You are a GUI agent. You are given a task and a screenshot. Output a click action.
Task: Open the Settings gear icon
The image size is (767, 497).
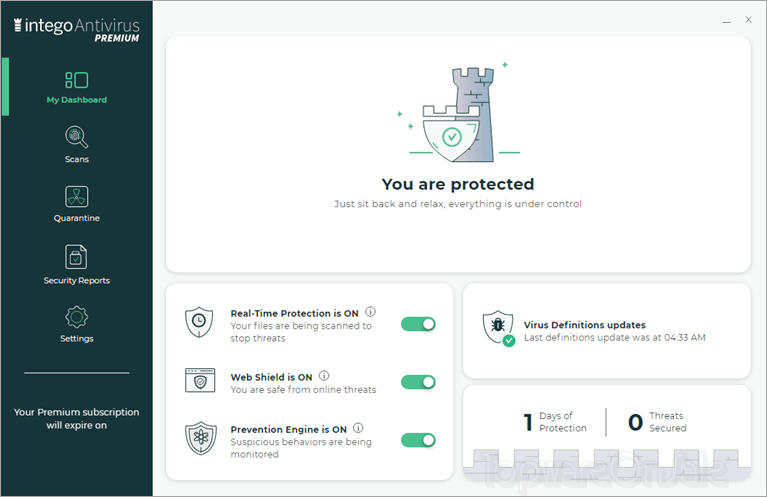[77, 317]
